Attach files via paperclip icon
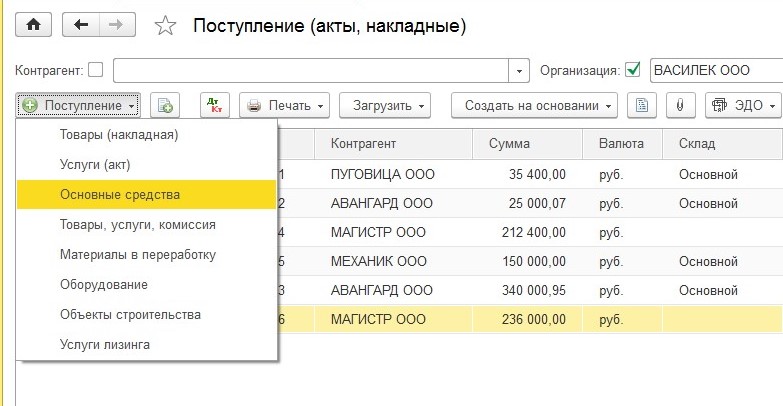 [681, 105]
